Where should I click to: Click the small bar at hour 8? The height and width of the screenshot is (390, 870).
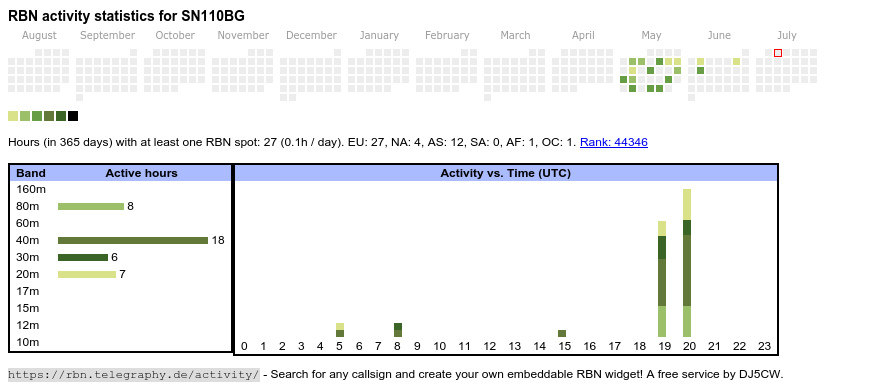pyautogui.click(x=398, y=330)
